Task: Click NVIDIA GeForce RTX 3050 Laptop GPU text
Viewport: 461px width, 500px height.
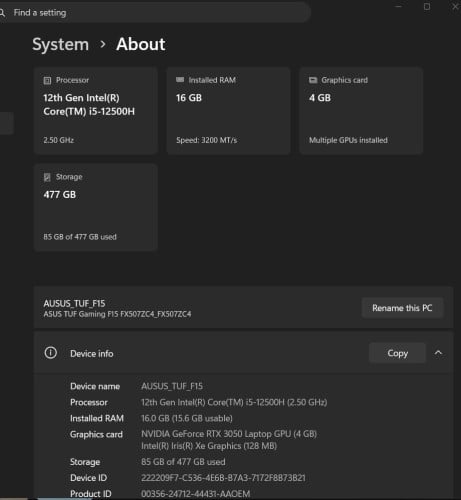Action: [x=229, y=434]
